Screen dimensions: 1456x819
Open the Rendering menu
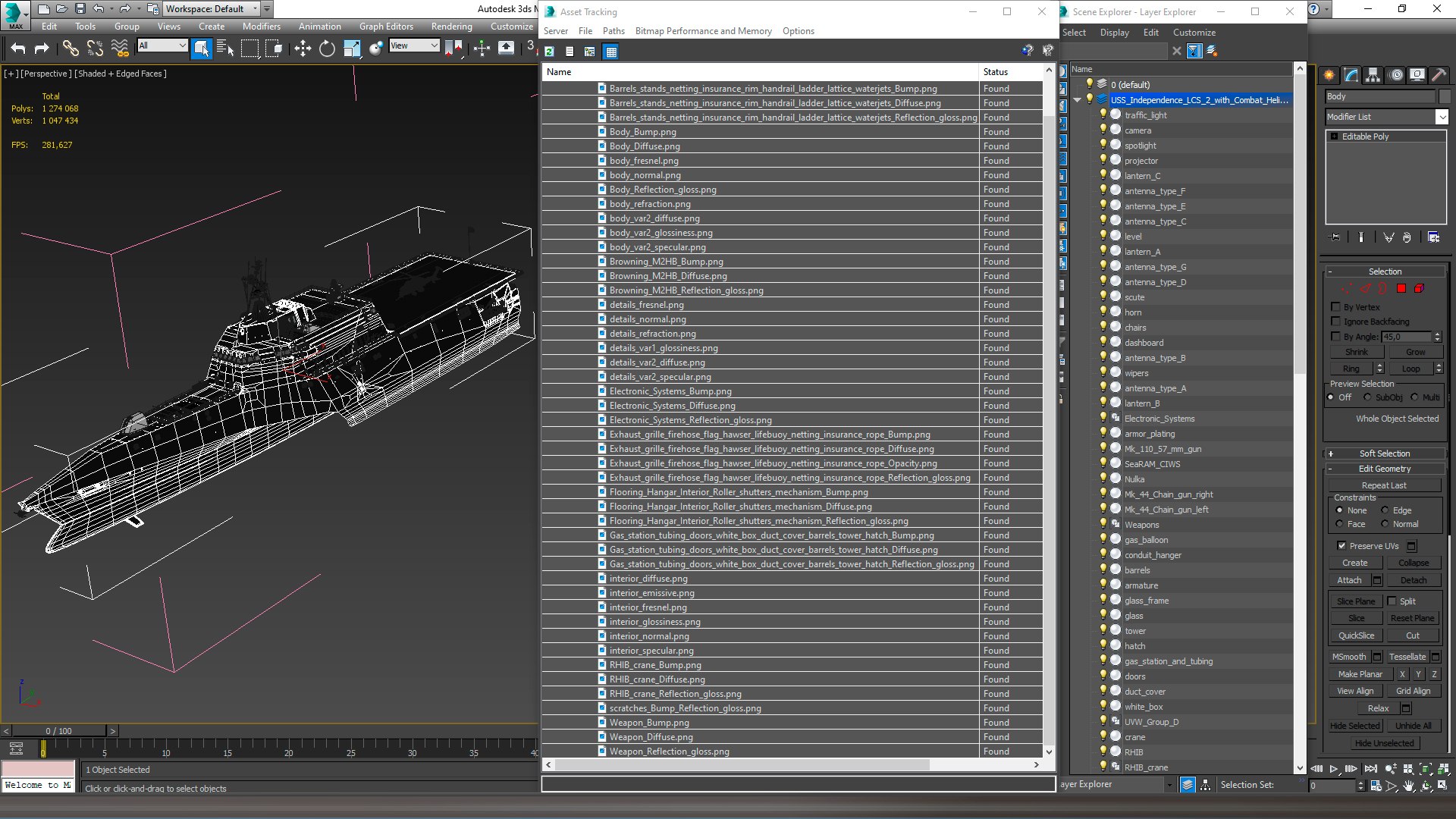[452, 27]
